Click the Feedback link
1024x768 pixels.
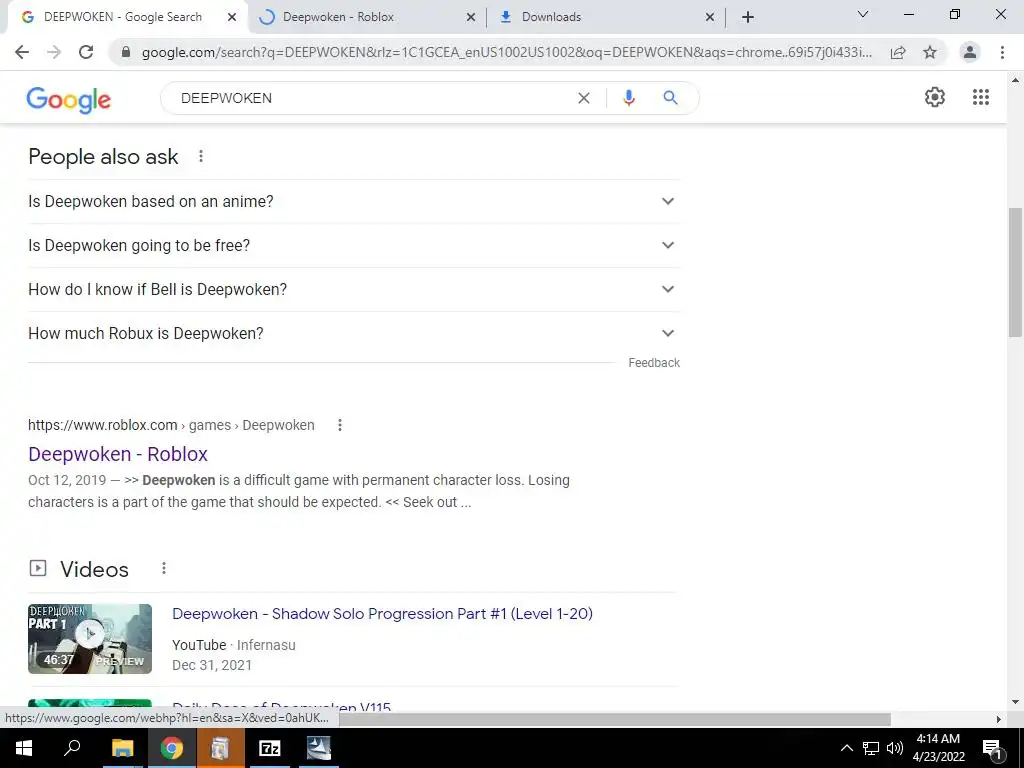pos(654,363)
